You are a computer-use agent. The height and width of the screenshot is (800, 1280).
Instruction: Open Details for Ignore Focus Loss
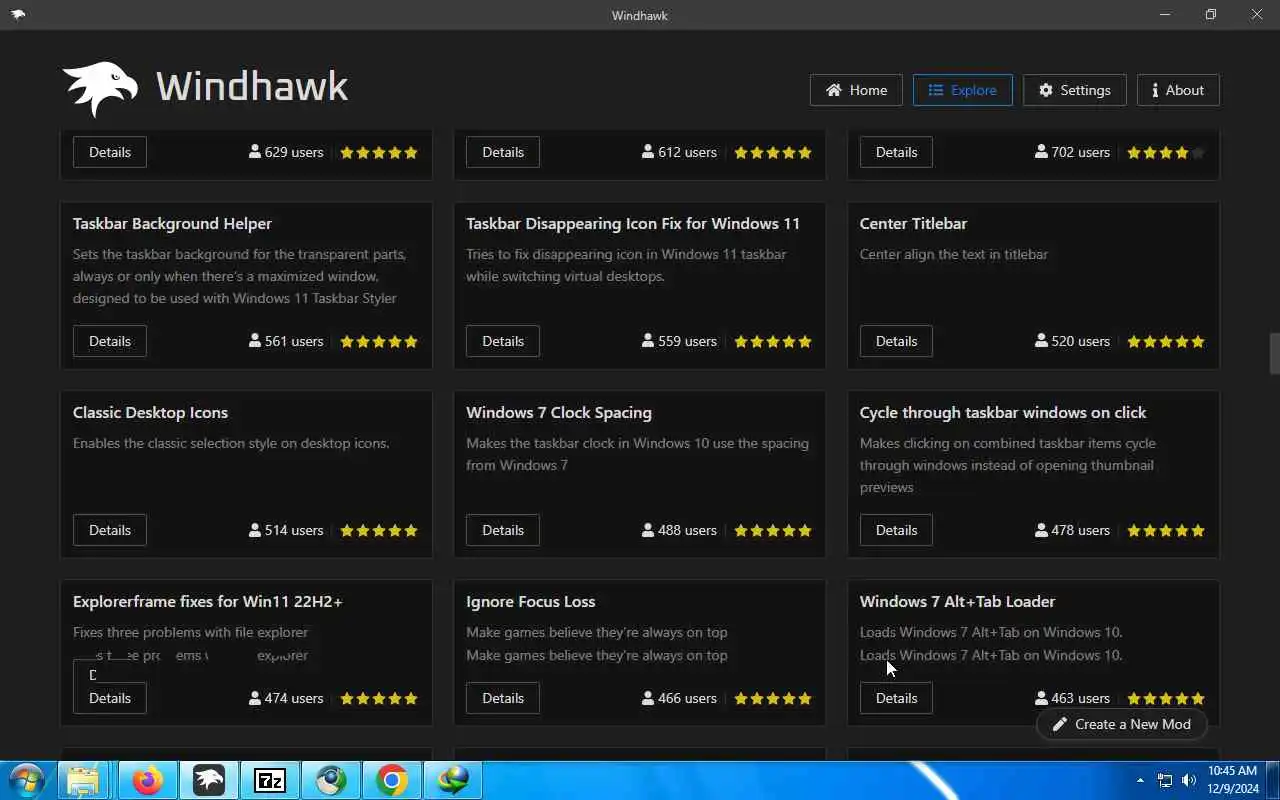point(503,698)
